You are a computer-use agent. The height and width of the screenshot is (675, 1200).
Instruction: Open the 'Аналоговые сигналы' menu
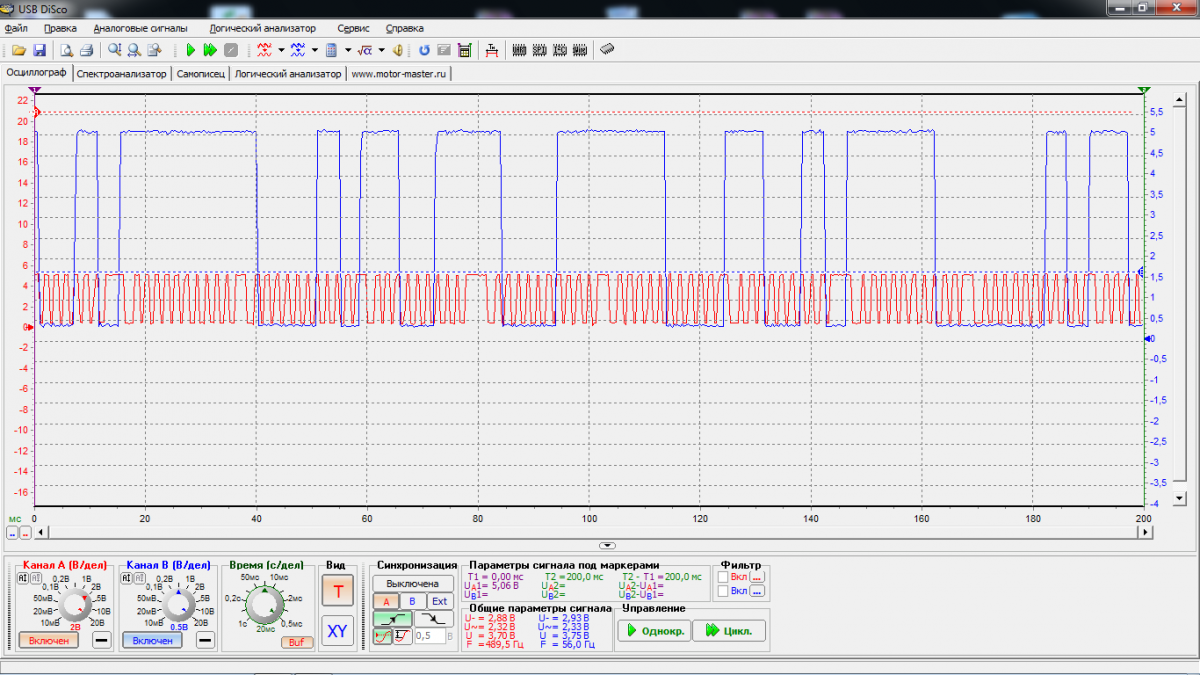click(x=140, y=28)
